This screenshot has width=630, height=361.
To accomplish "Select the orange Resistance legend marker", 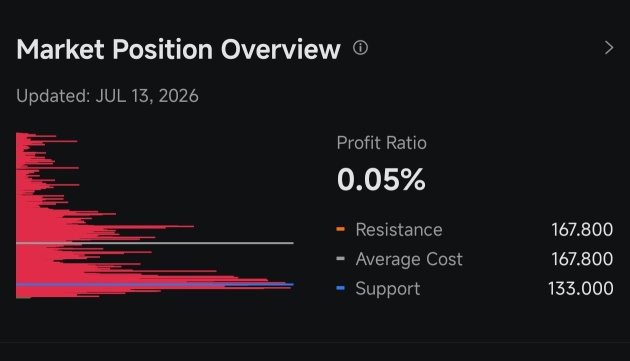I will tap(340, 229).
